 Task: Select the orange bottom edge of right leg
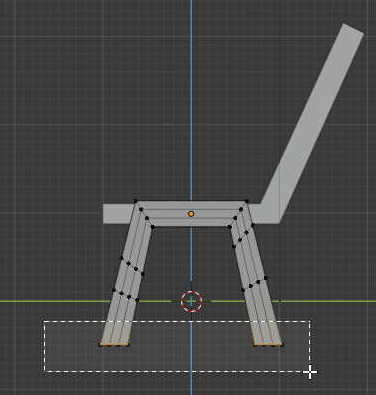point(268,345)
